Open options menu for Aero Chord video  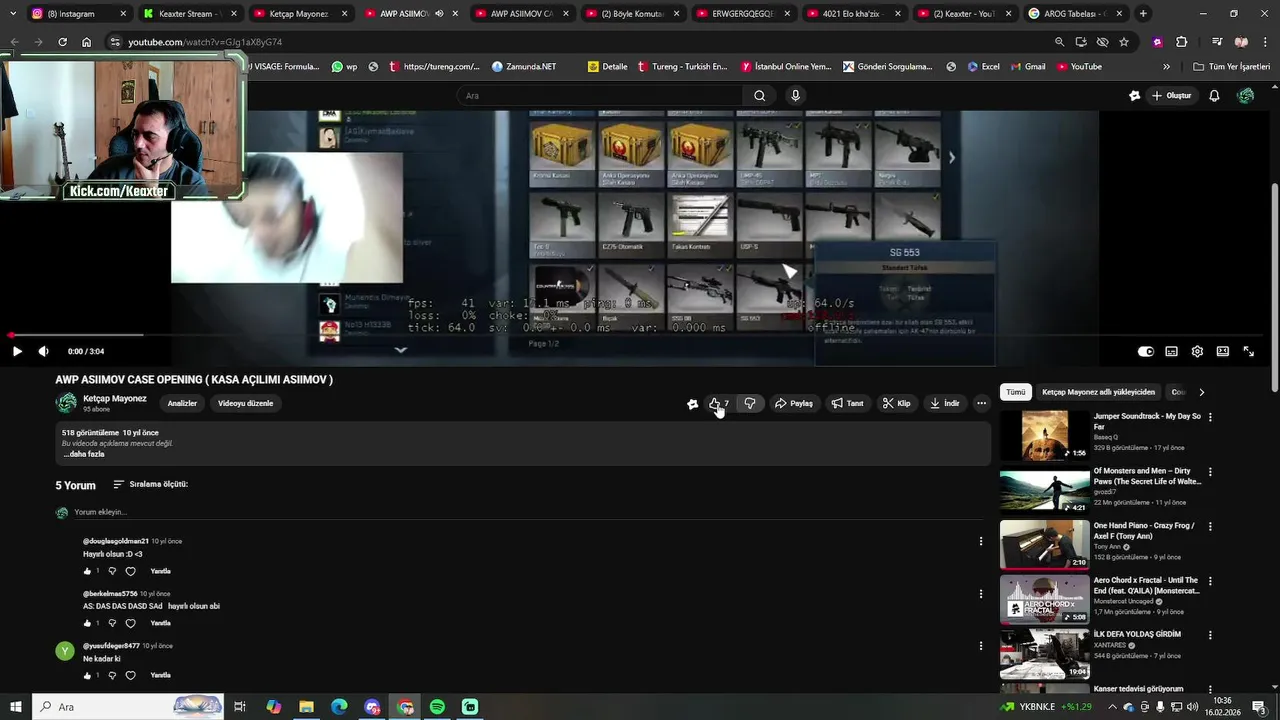click(x=1210, y=581)
